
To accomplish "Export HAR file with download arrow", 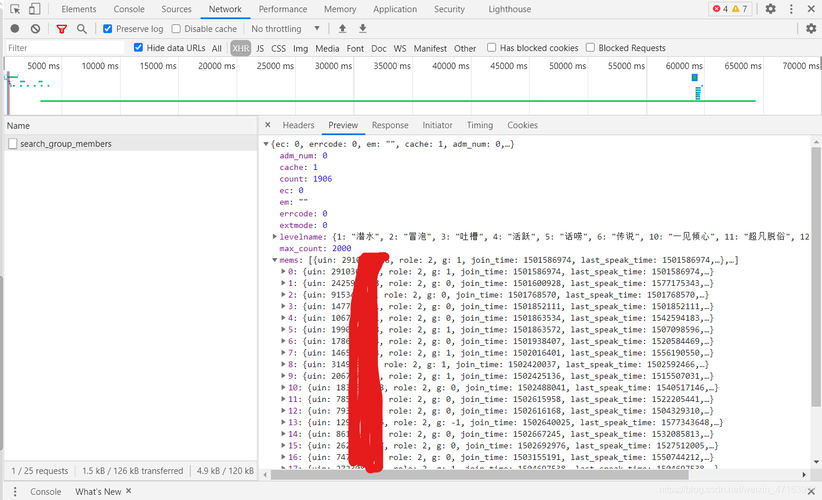I will [x=362, y=29].
